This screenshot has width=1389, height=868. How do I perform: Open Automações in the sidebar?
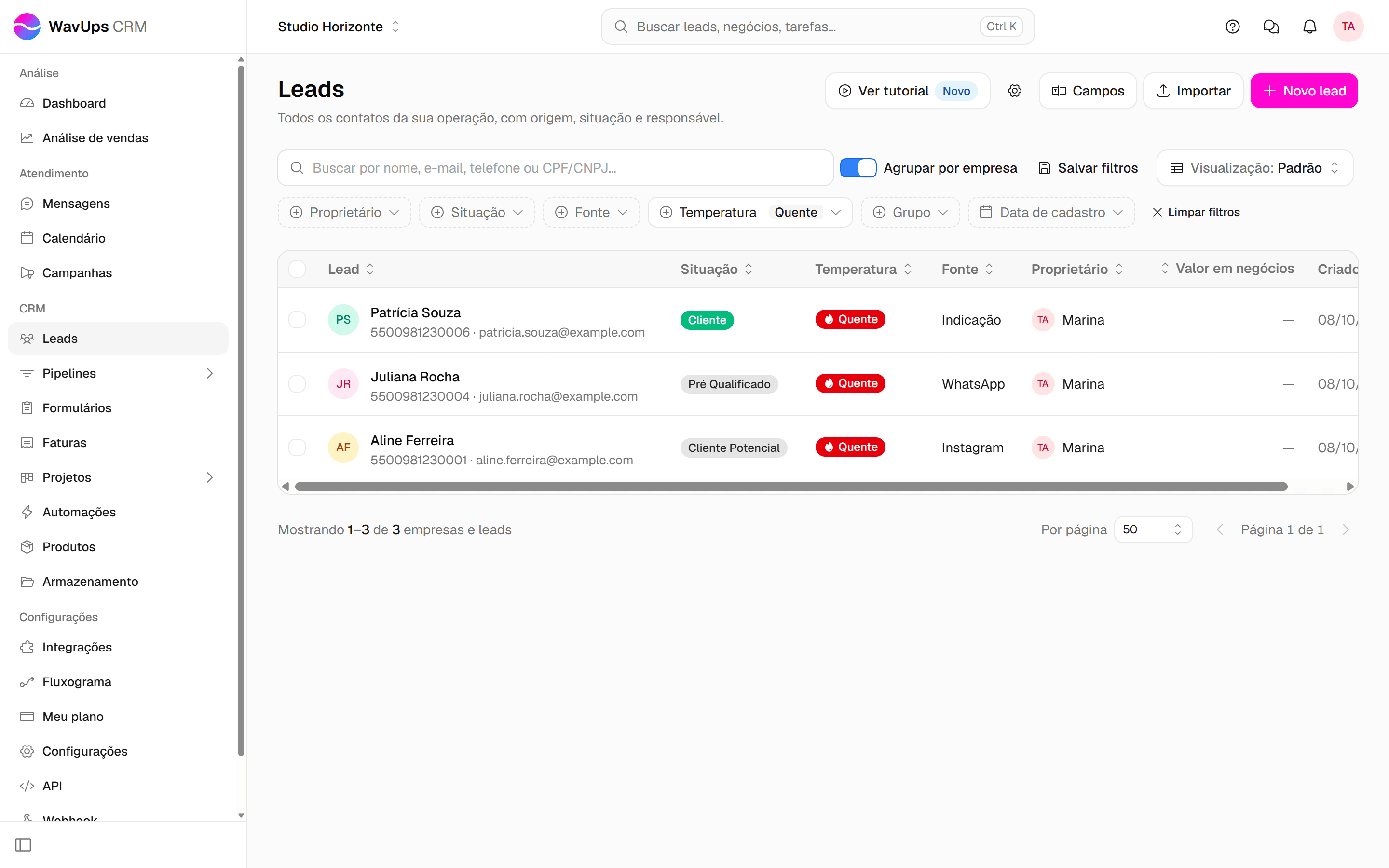click(118, 512)
